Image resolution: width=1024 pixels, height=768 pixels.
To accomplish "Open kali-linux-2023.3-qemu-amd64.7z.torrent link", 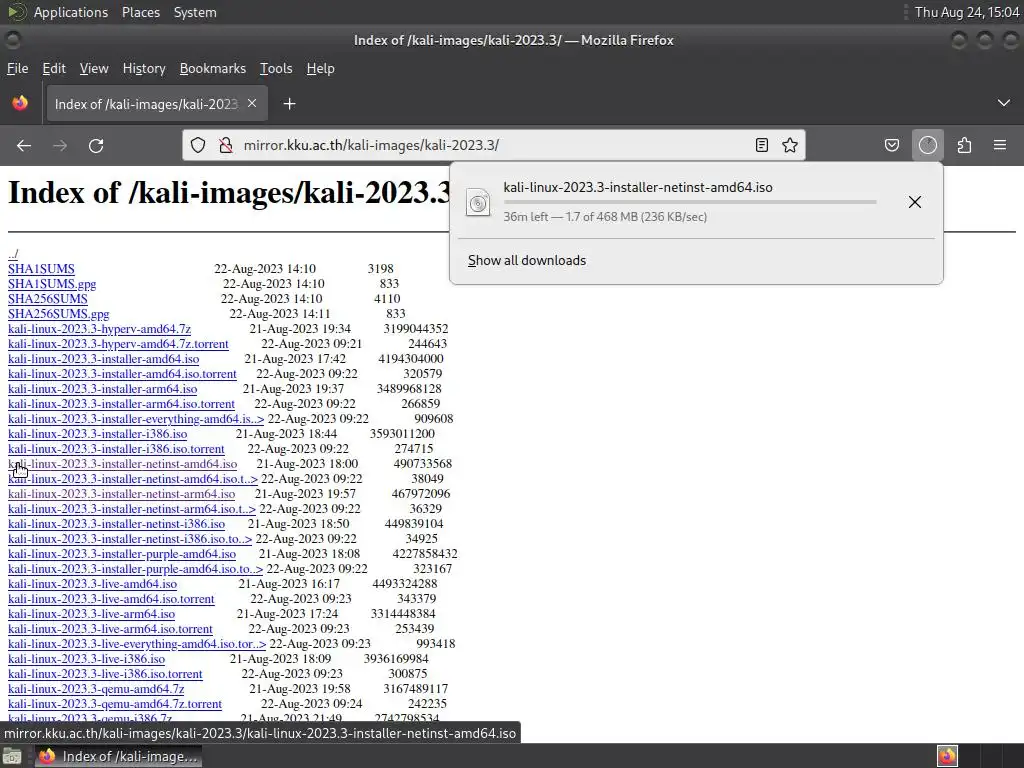I will 115,705.
